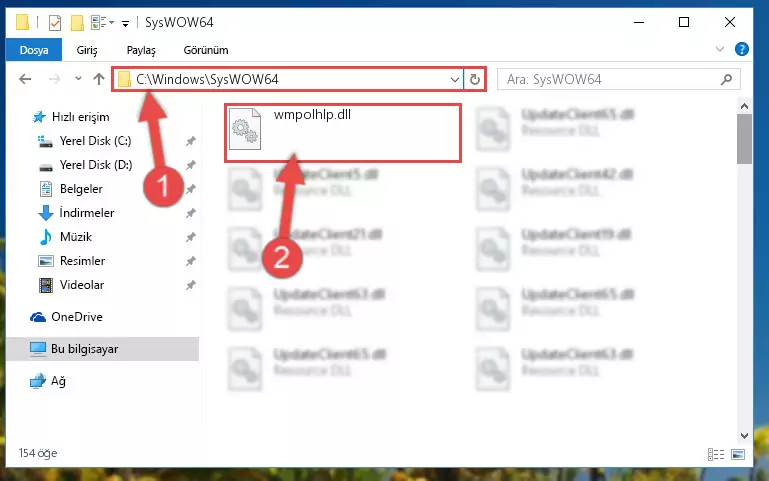Screen dimensions: 769x481
Task: Click the scroll up arrow
Action: pos(744,106)
